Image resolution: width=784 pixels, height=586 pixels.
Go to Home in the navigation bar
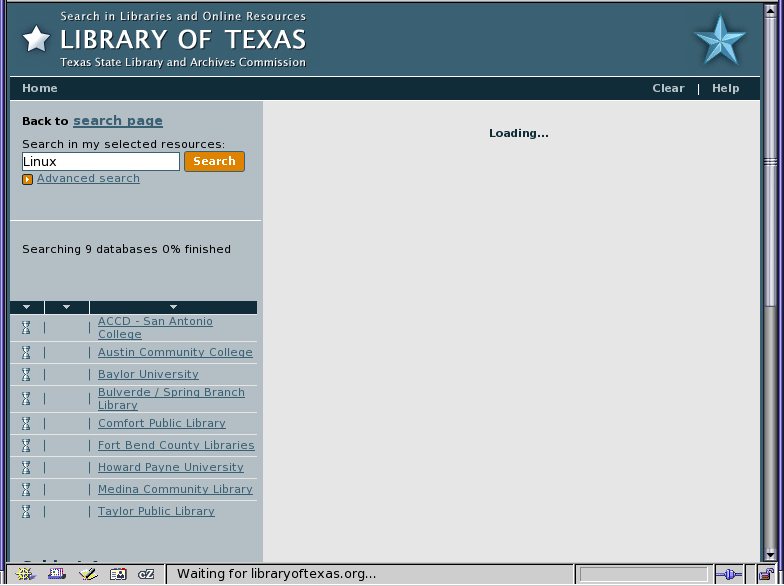(40, 88)
